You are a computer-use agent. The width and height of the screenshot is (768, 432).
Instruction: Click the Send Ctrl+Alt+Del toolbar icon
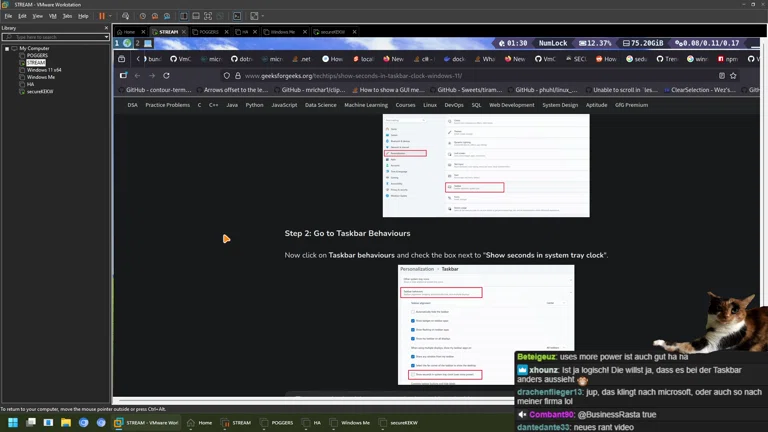(x=125, y=16)
